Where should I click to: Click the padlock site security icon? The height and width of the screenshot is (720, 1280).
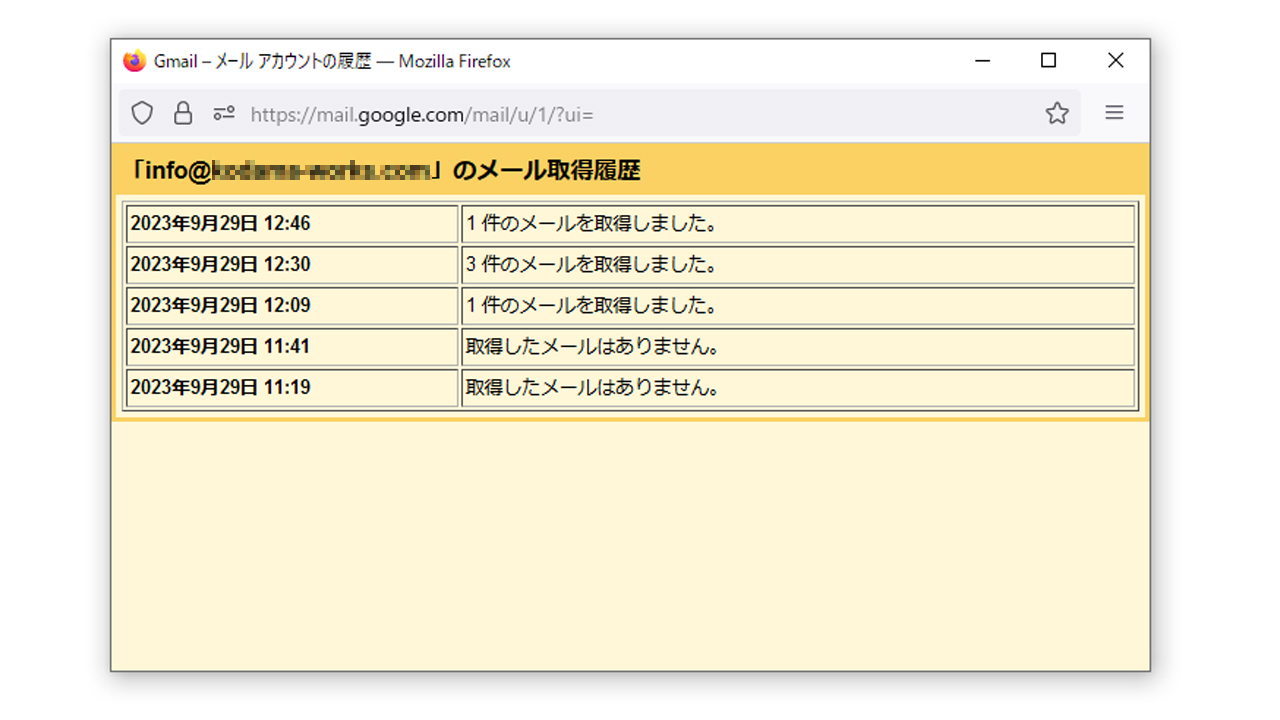tap(183, 113)
